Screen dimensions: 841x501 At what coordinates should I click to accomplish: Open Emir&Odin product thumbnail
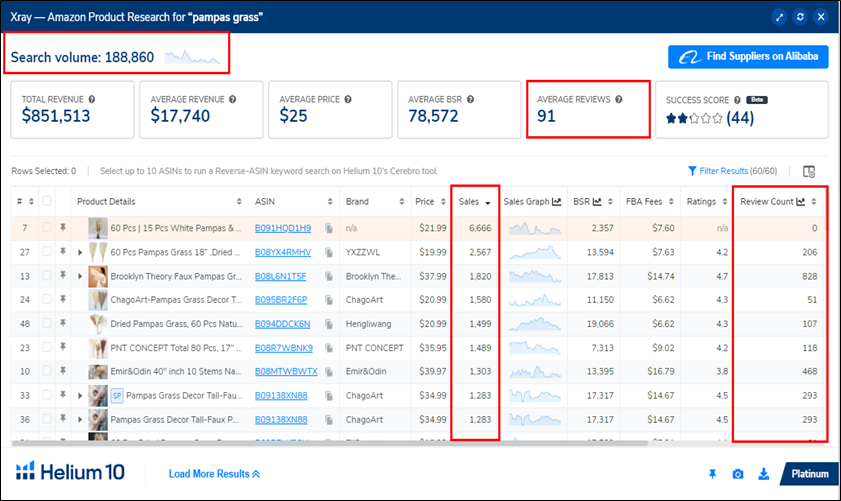[98, 371]
